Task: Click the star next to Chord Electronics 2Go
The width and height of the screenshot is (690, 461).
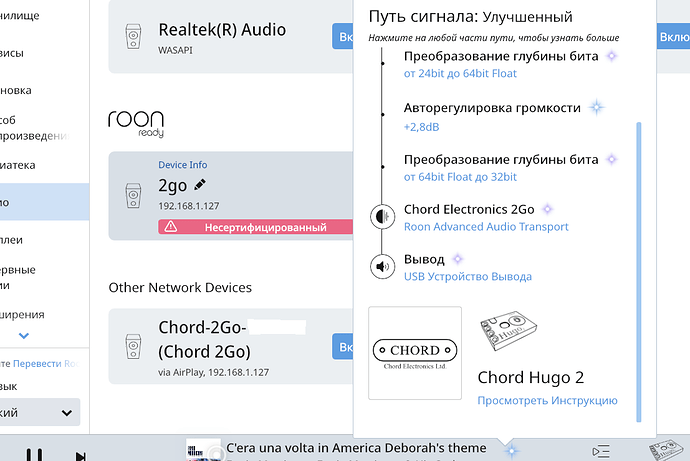Action: [x=547, y=209]
